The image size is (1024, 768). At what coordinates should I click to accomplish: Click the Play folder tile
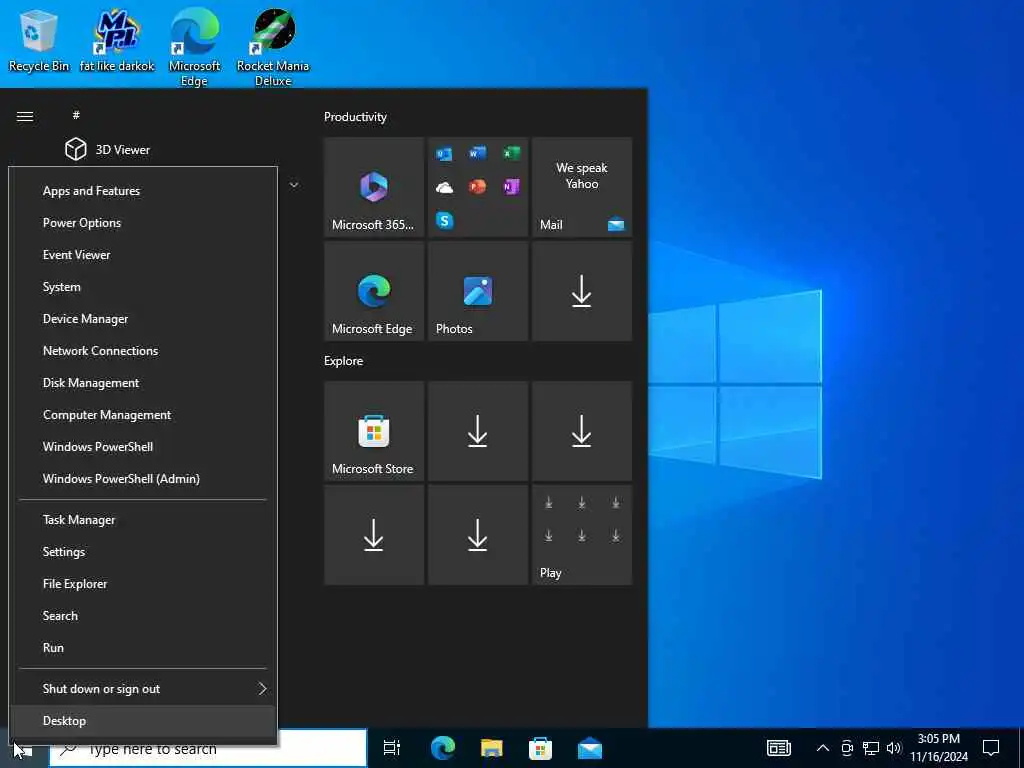point(582,535)
